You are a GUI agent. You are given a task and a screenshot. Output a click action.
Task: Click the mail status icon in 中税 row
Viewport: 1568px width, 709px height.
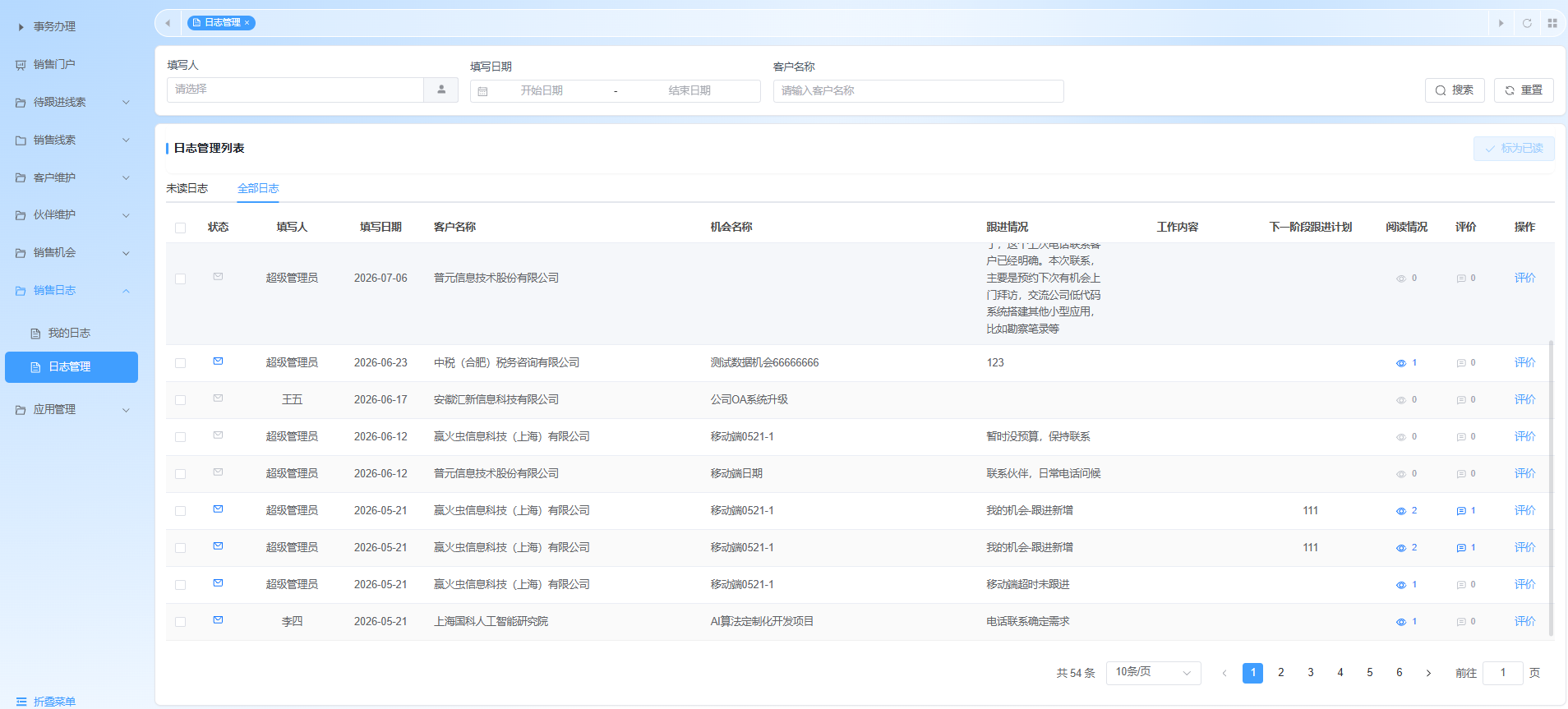pyautogui.click(x=218, y=361)
